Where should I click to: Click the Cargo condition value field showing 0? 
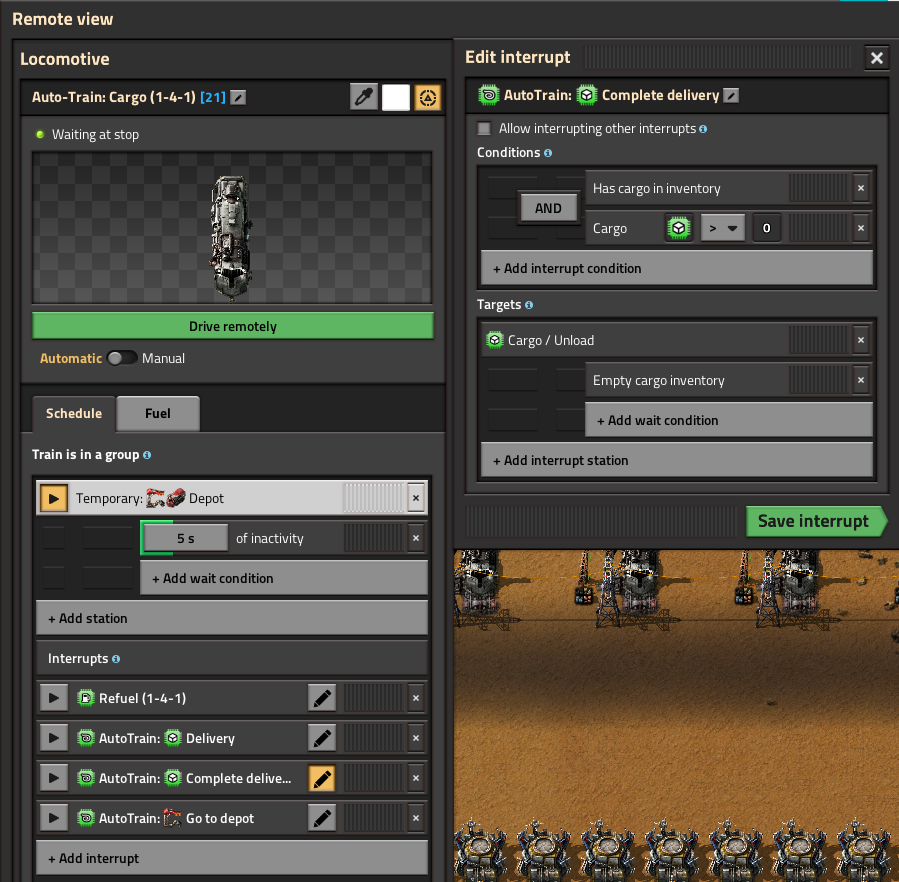click(x=767, y=228)
